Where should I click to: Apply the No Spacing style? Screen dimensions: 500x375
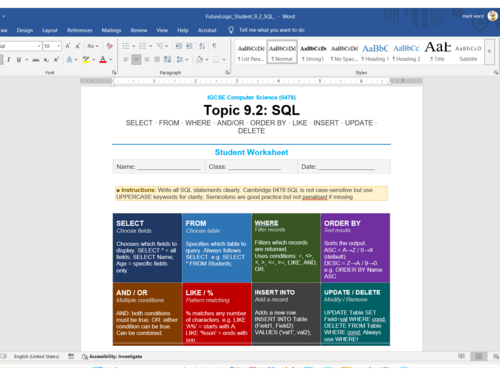[344, 52]
